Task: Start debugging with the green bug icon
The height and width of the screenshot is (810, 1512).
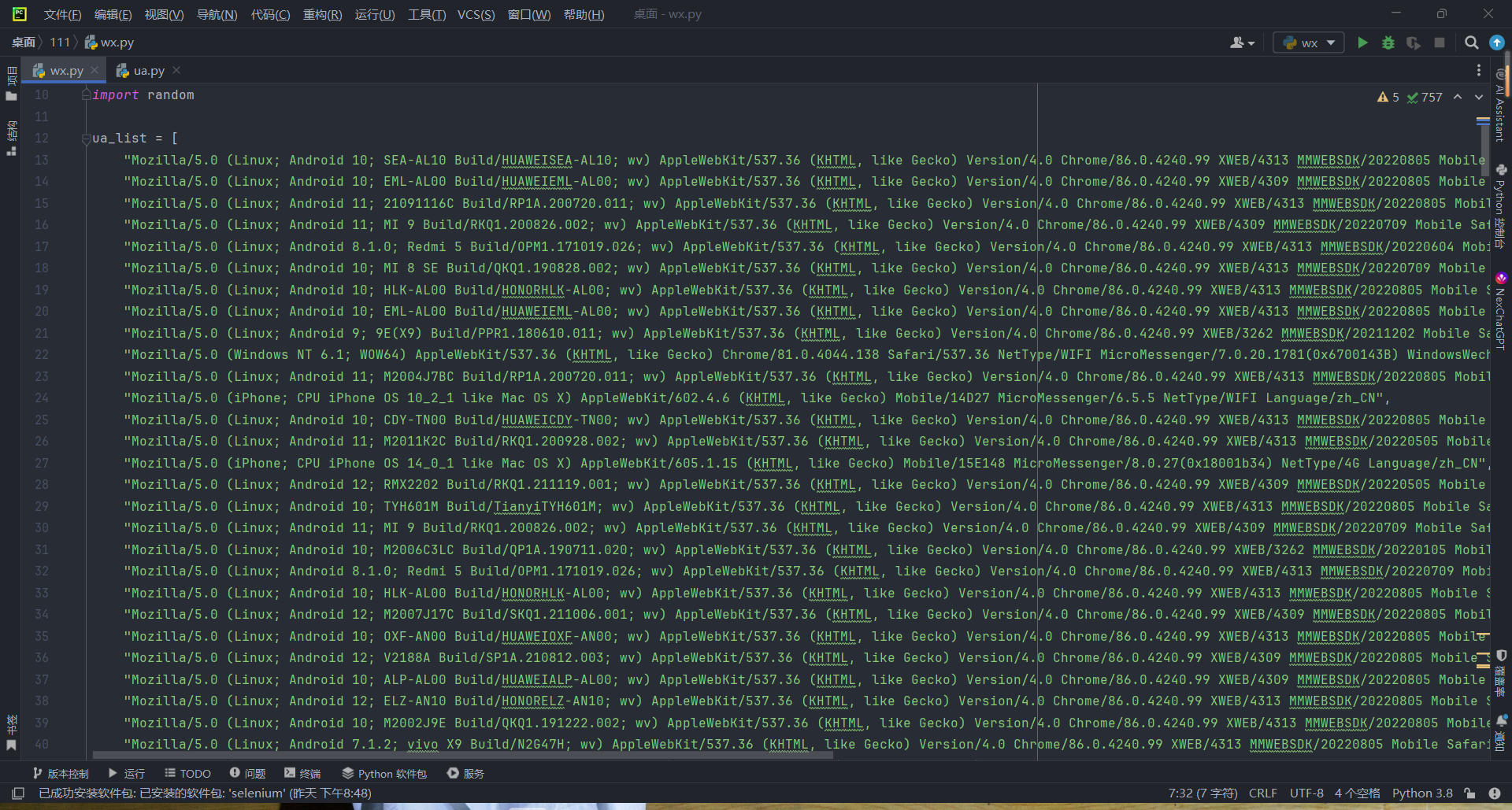Action: (1388, 43)
